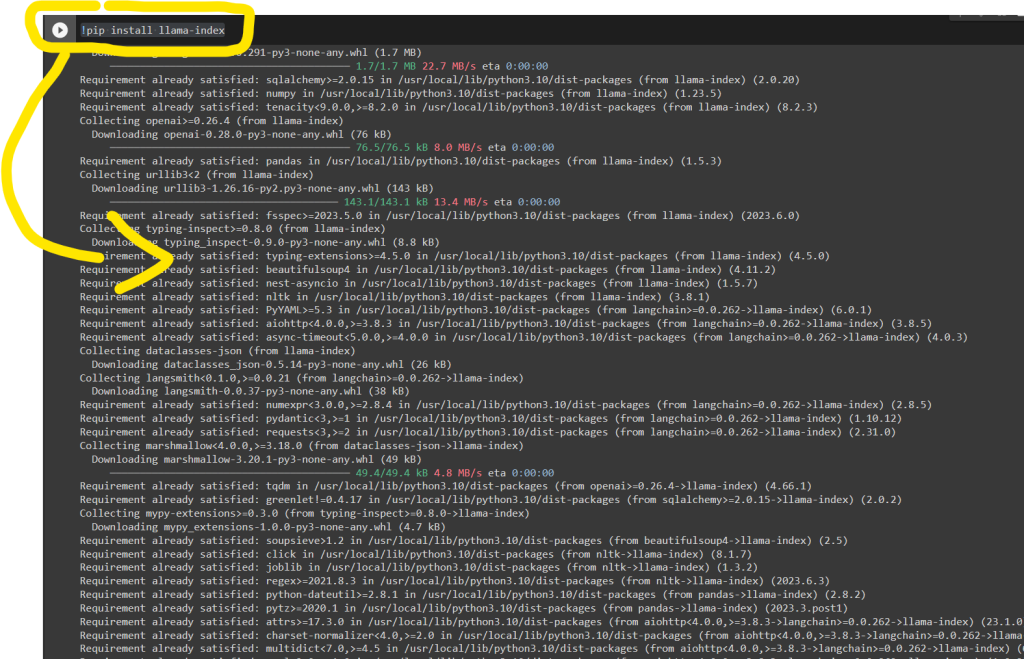This screenshot has width=1024, height=659.
Task: Click the charset-normalizer<4.0,>=2.0 requirement line
Action: tap(552, 635)
